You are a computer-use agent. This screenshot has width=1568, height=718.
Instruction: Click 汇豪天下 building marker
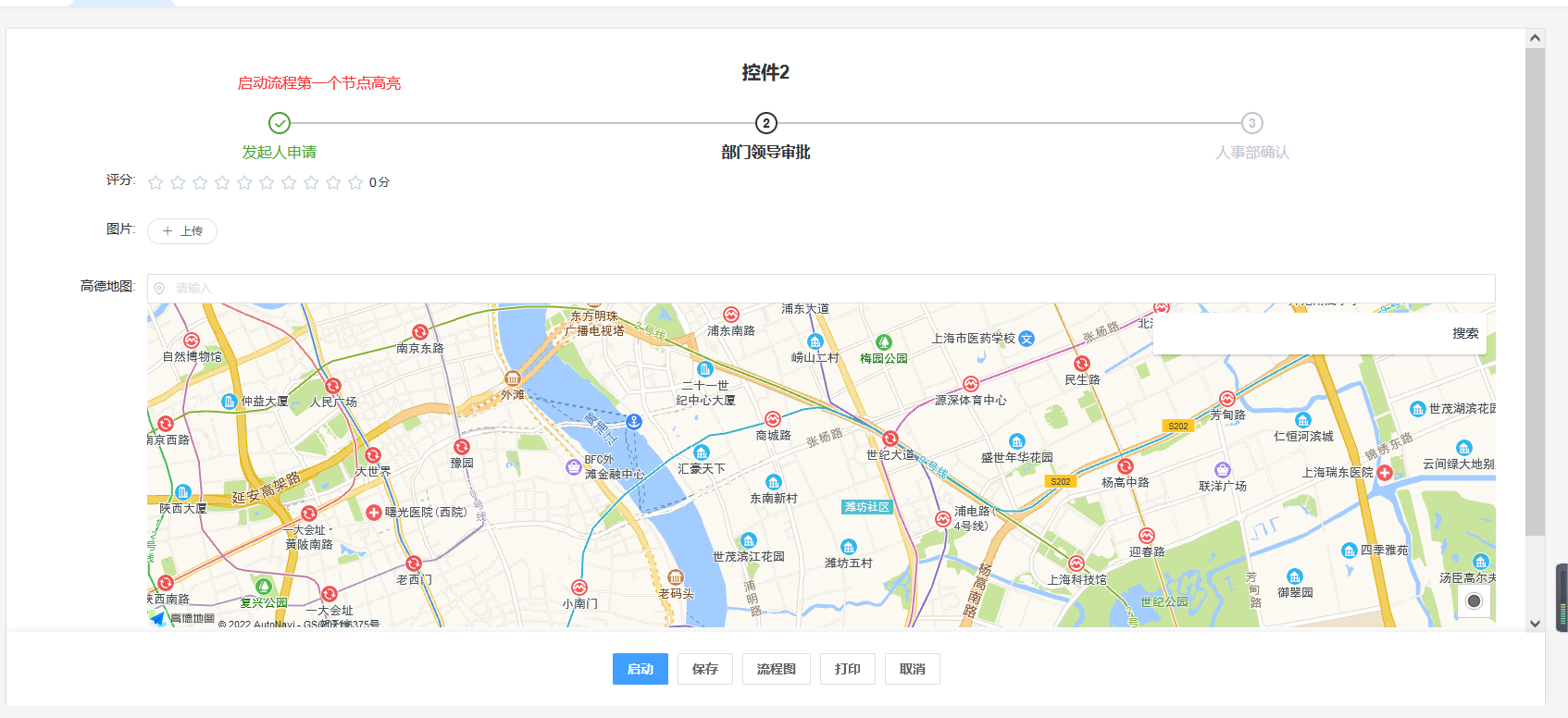[x=702, y=452]
